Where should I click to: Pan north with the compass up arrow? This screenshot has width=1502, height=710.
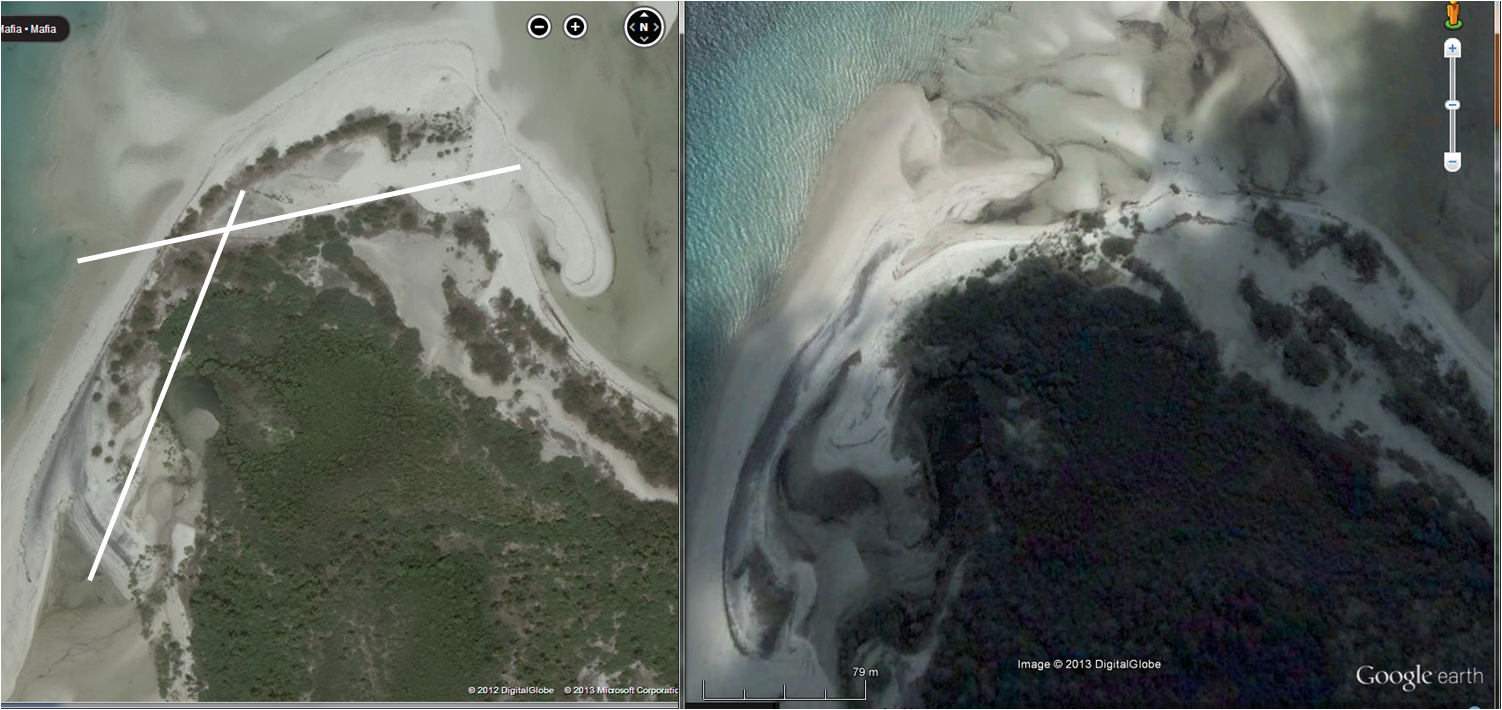coord(644,14)
